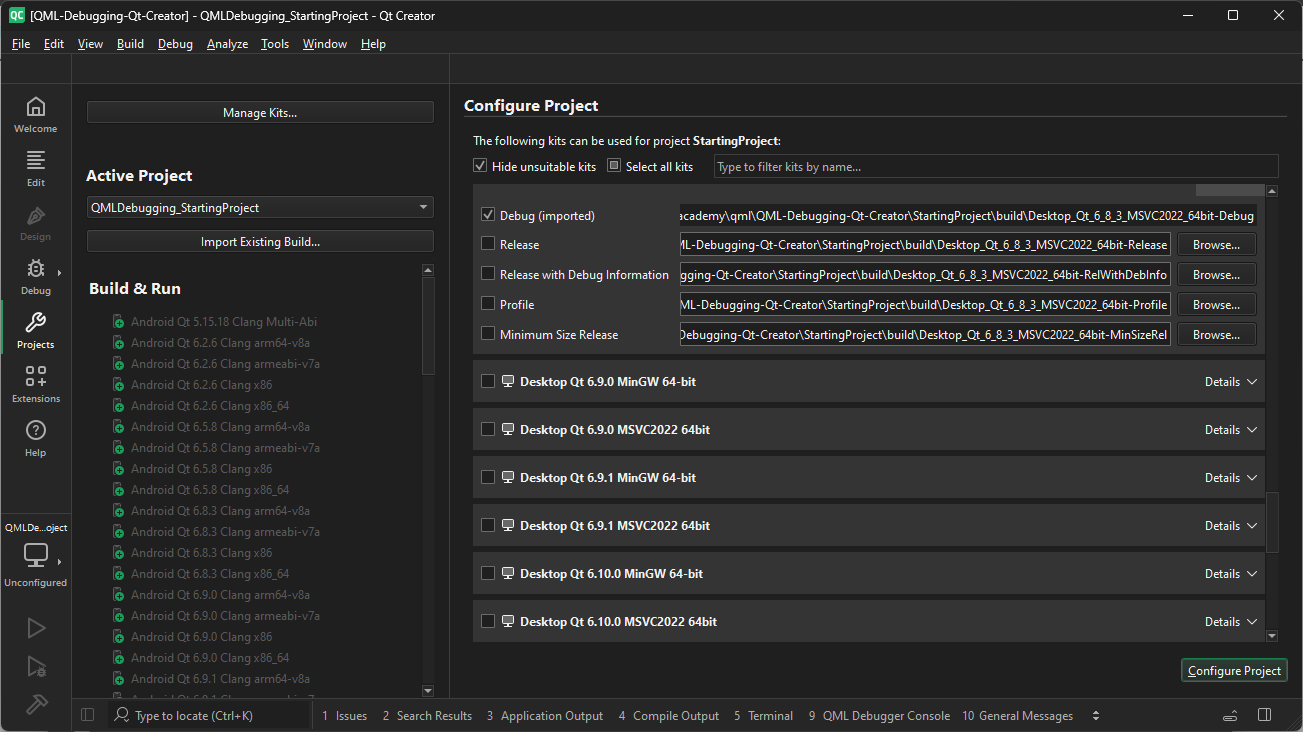Uncheck Debug (imported) build configuration
This screenshot has width=1303, height=732.
click(x=488, y=214)
